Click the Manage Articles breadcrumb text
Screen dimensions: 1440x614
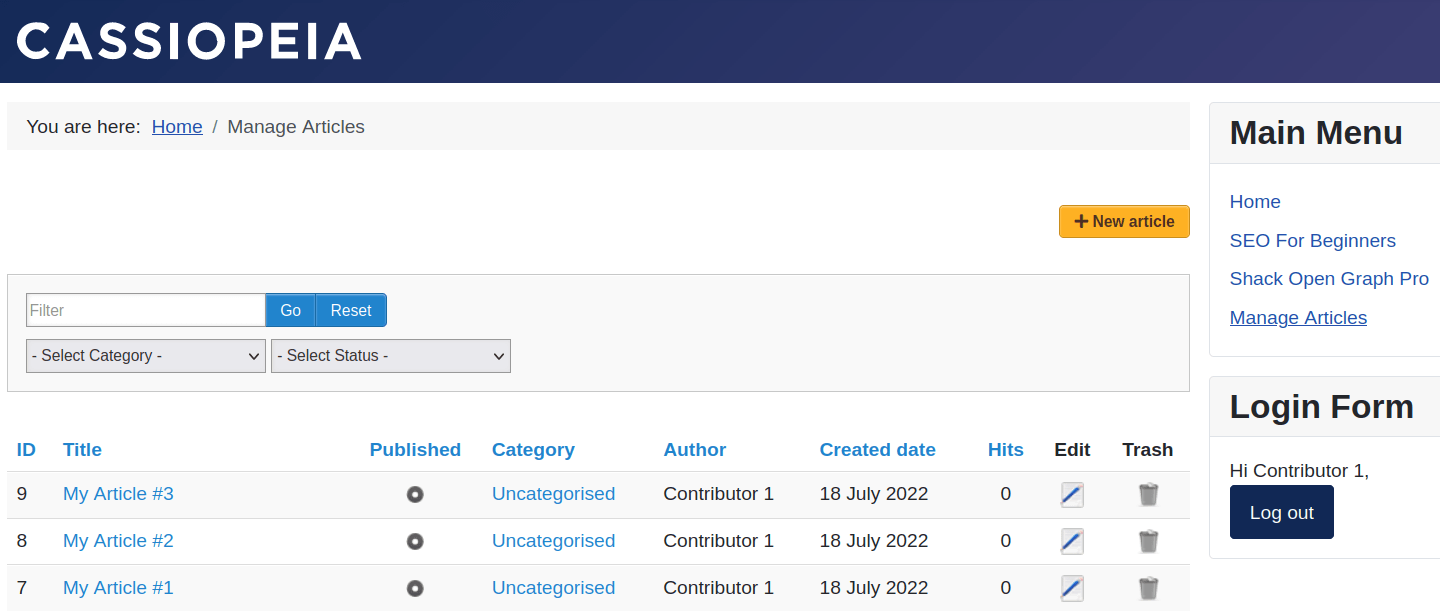coord(296,127)
